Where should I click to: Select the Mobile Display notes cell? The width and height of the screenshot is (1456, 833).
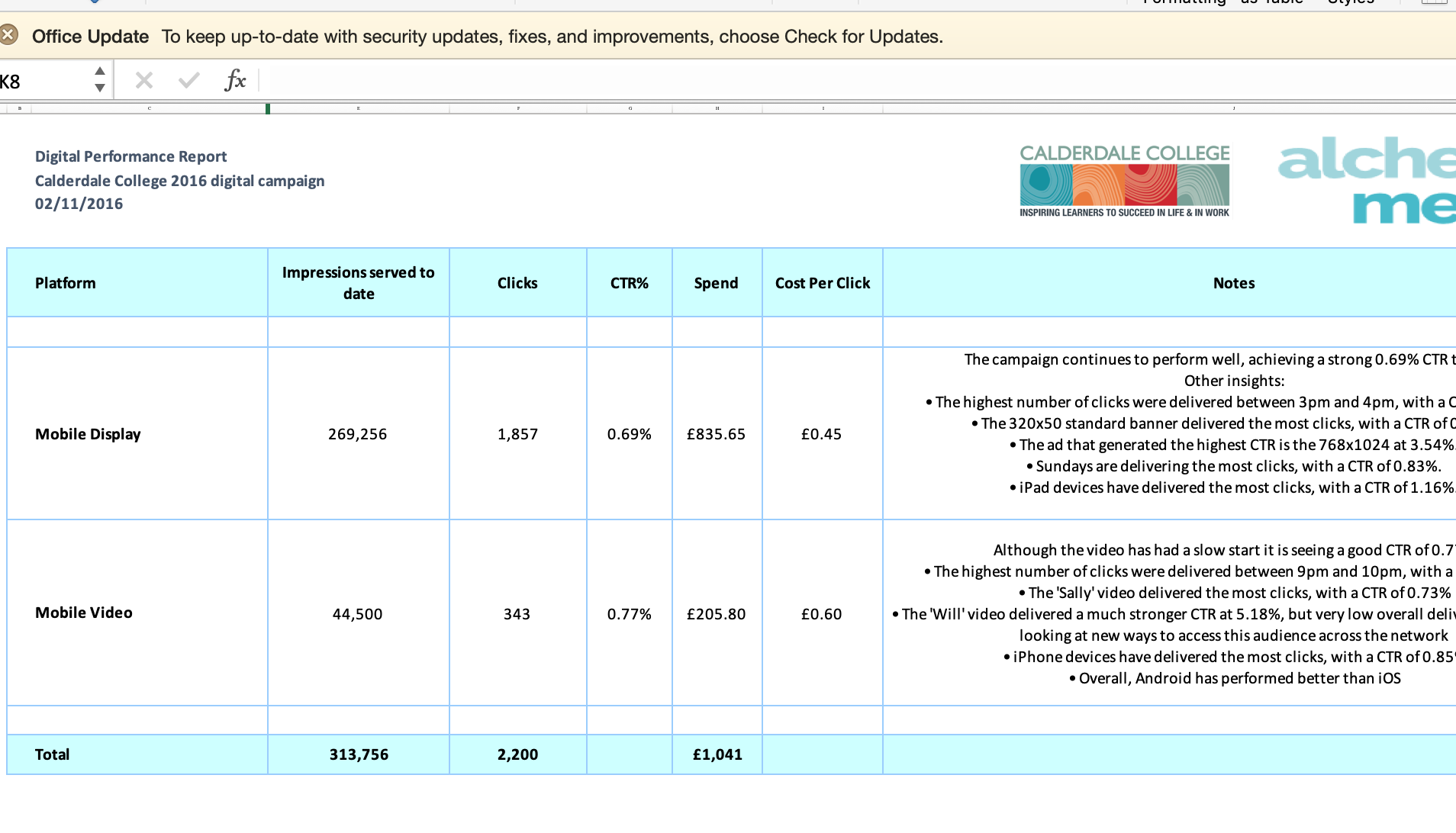tap(1170, 433)
